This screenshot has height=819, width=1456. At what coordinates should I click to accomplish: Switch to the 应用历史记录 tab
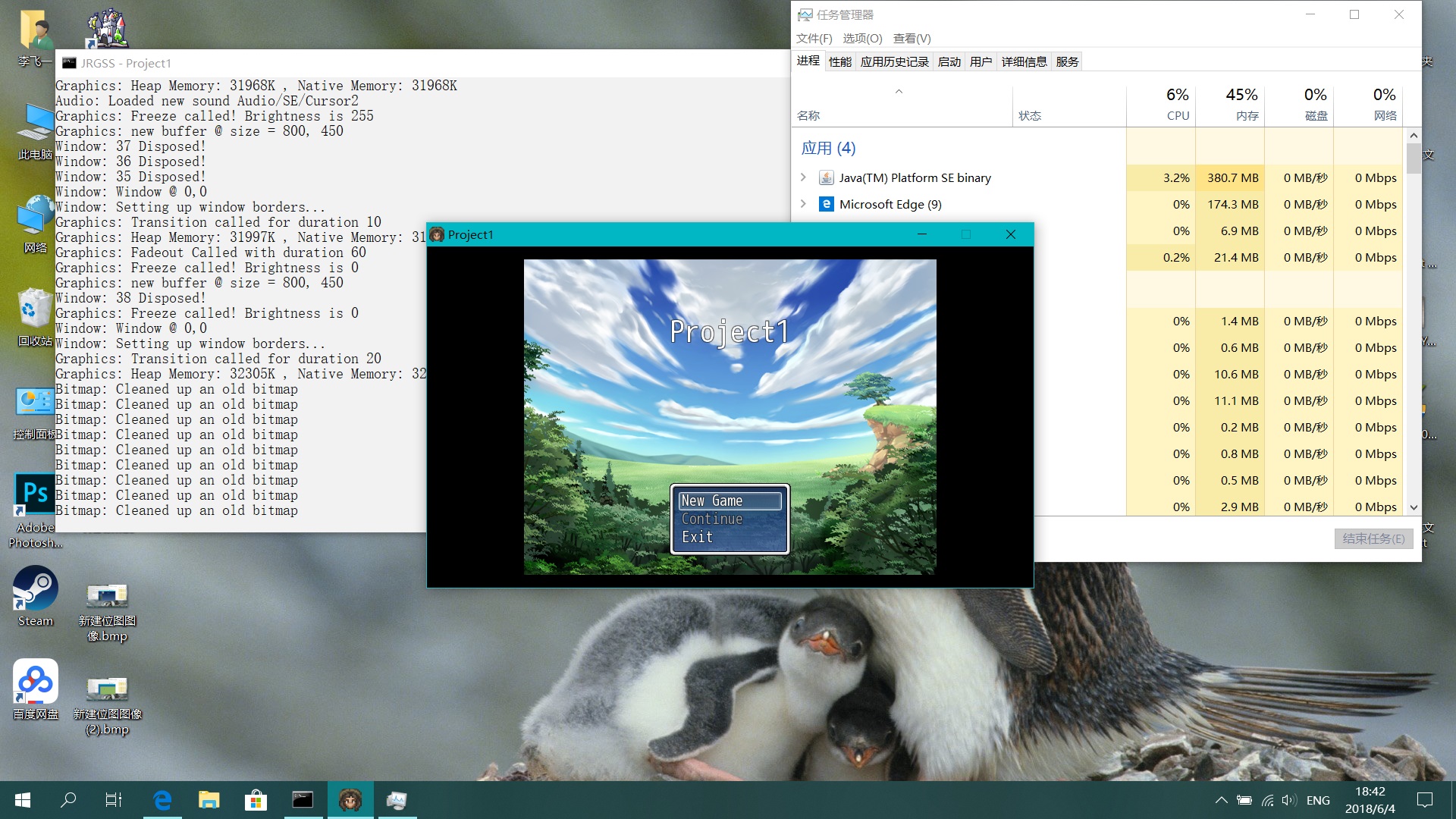coord(895,61)
